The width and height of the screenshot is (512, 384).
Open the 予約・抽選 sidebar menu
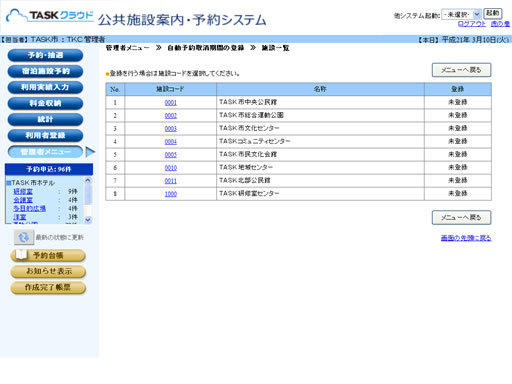tap(45, 55)
